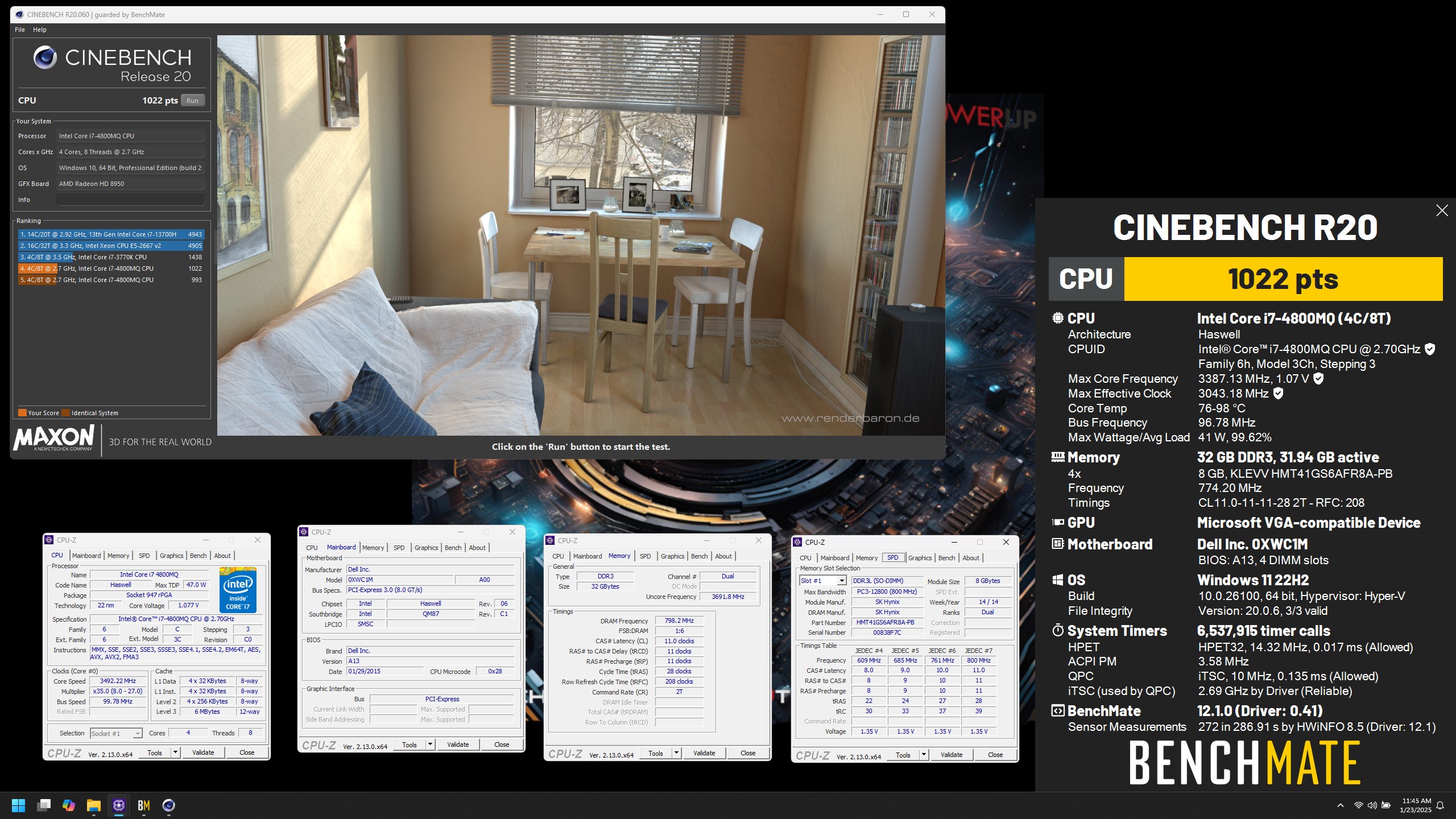1456x819 pixels.
Task: Click the Cinebench sphere logo
Action: tap(45, 57)
